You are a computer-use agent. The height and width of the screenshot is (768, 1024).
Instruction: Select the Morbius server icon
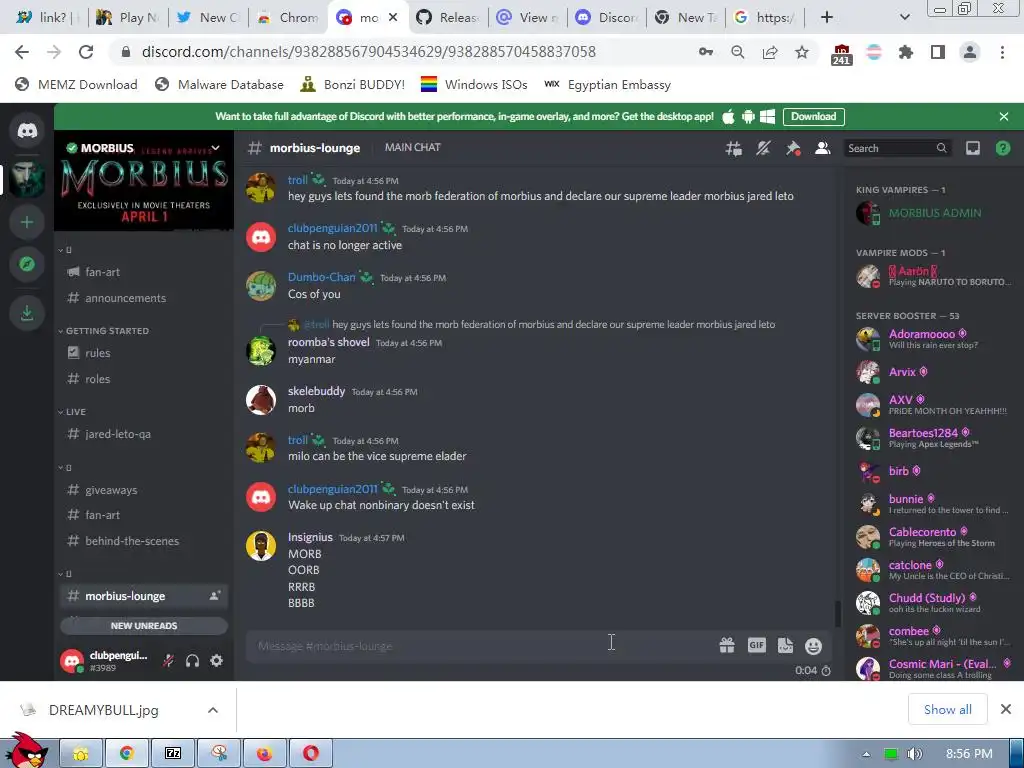tap(27, 178)
